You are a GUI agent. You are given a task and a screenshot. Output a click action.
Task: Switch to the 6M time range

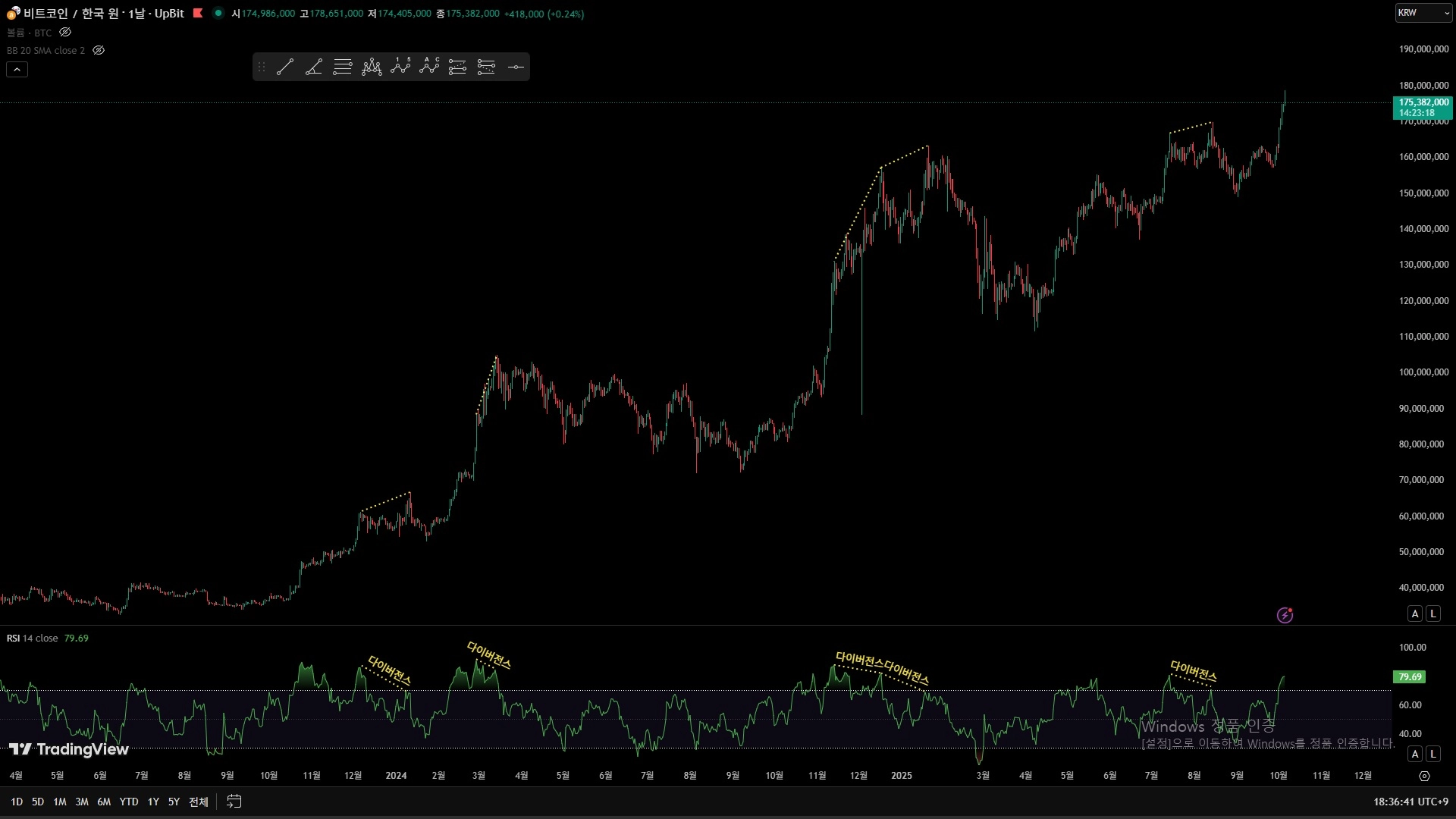click(x=104, y=802)
